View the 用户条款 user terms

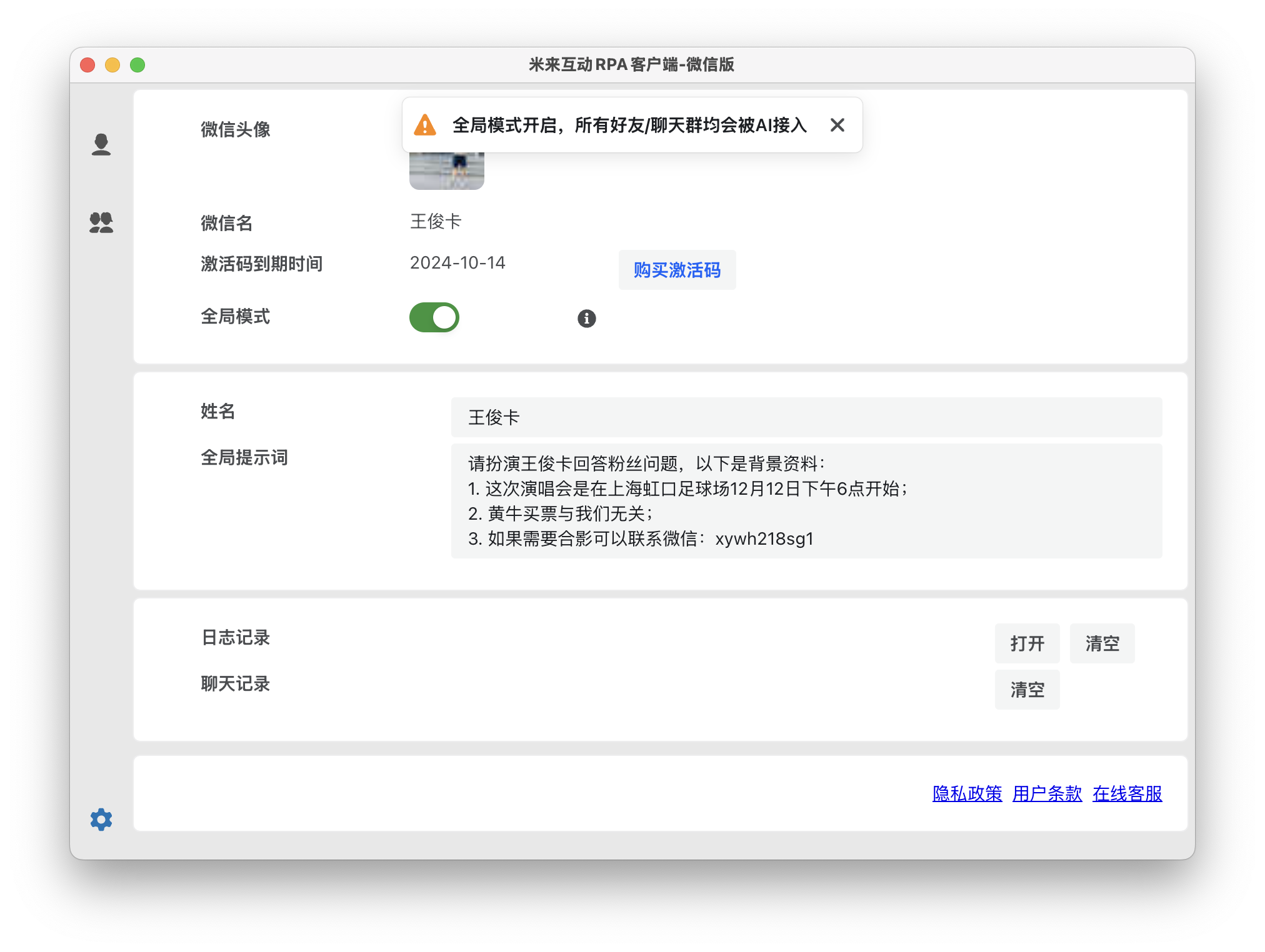coord(1047,794)
